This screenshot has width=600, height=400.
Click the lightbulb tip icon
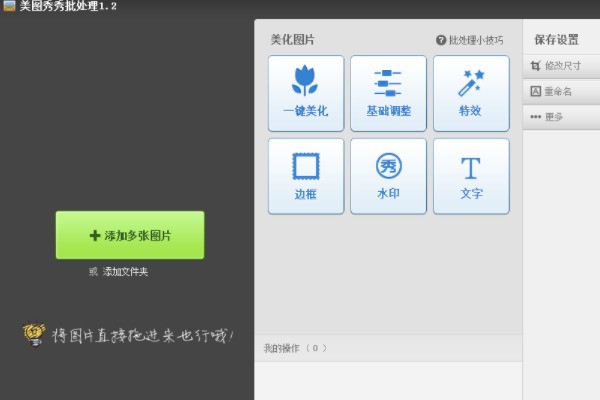pyautogui.click(x=34, y=335)
